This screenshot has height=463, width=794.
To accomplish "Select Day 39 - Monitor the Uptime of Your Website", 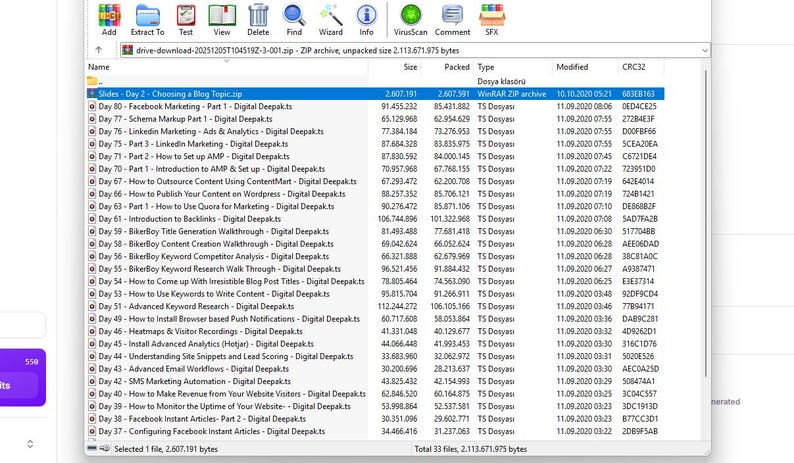I will [375, 406].
